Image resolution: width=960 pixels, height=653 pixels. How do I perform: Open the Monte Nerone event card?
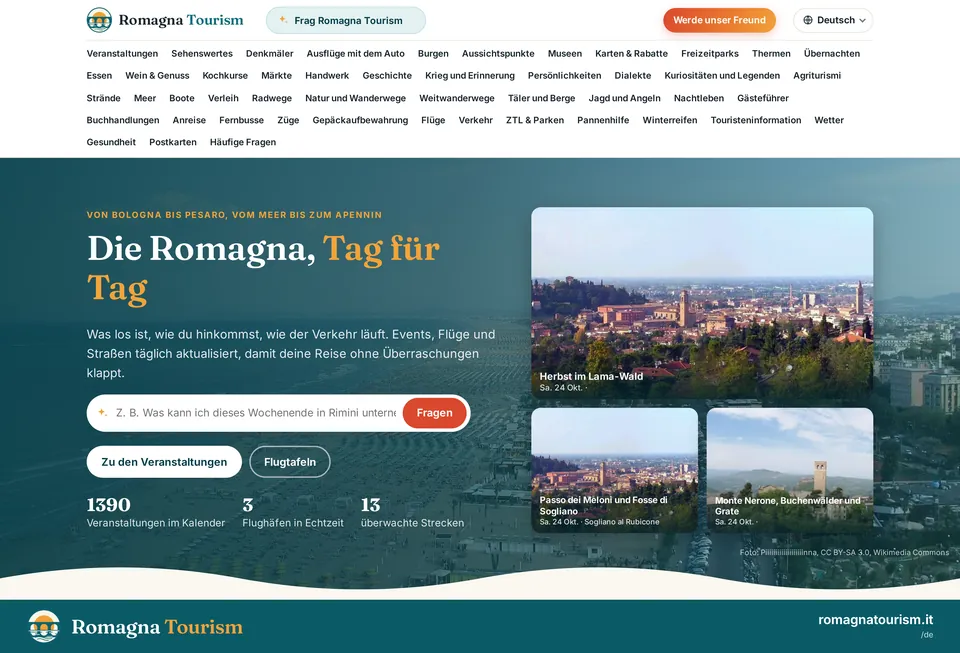(790, 470)
